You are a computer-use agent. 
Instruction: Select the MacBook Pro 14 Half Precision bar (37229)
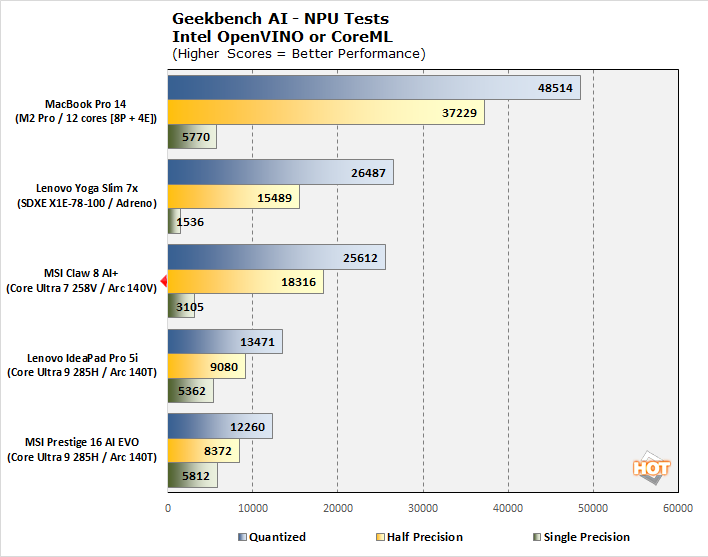click(x=325, y=113)
